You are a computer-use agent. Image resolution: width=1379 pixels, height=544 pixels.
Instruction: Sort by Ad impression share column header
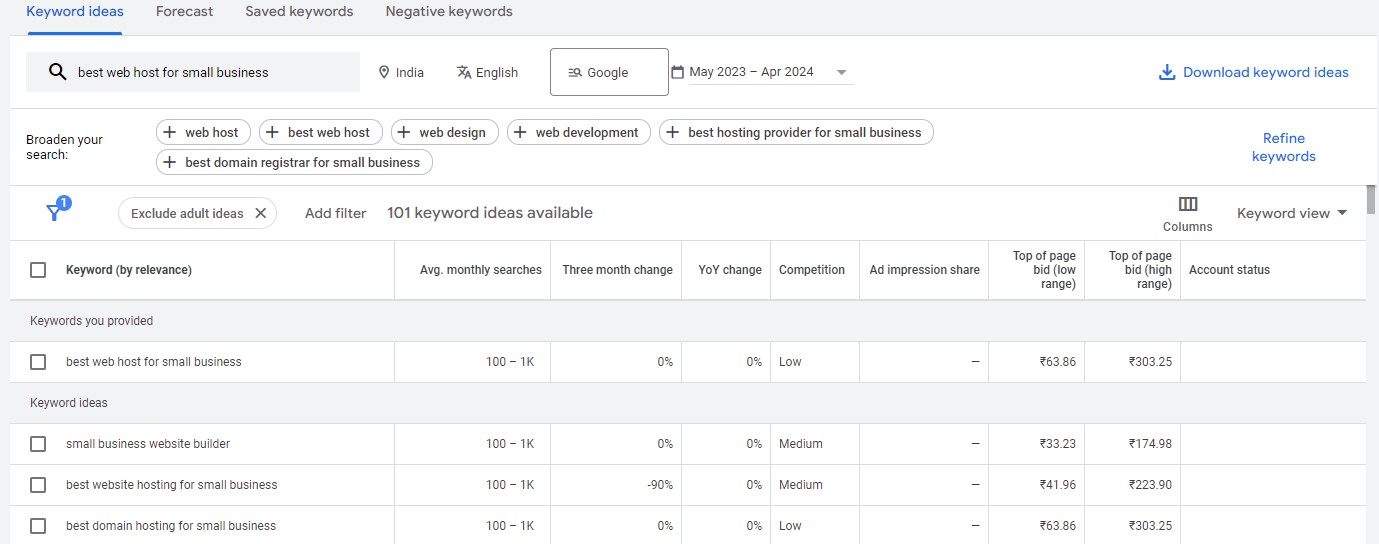tap(924, 270)
